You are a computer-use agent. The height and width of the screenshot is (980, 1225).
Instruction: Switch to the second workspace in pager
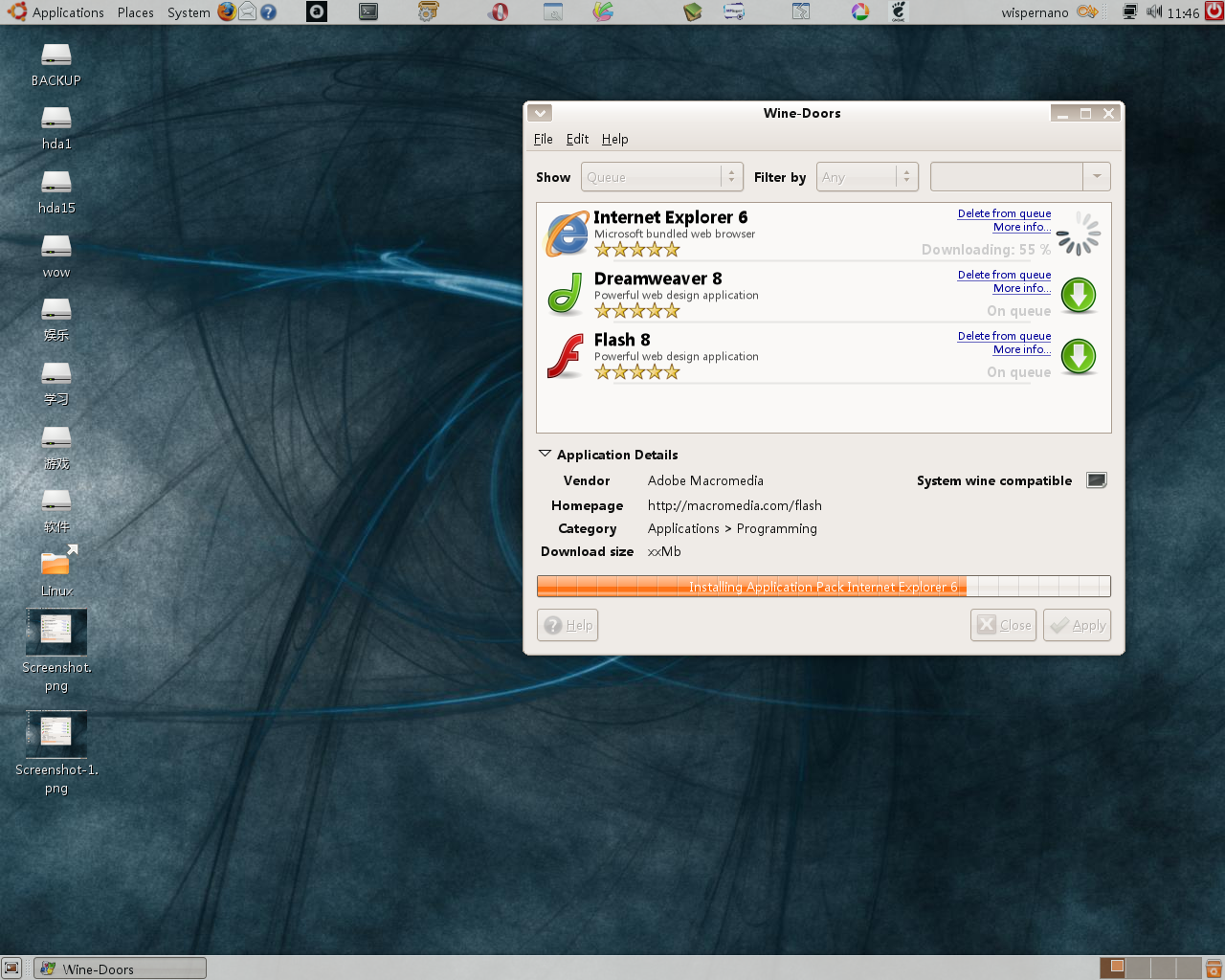[x=1137, y=968]
